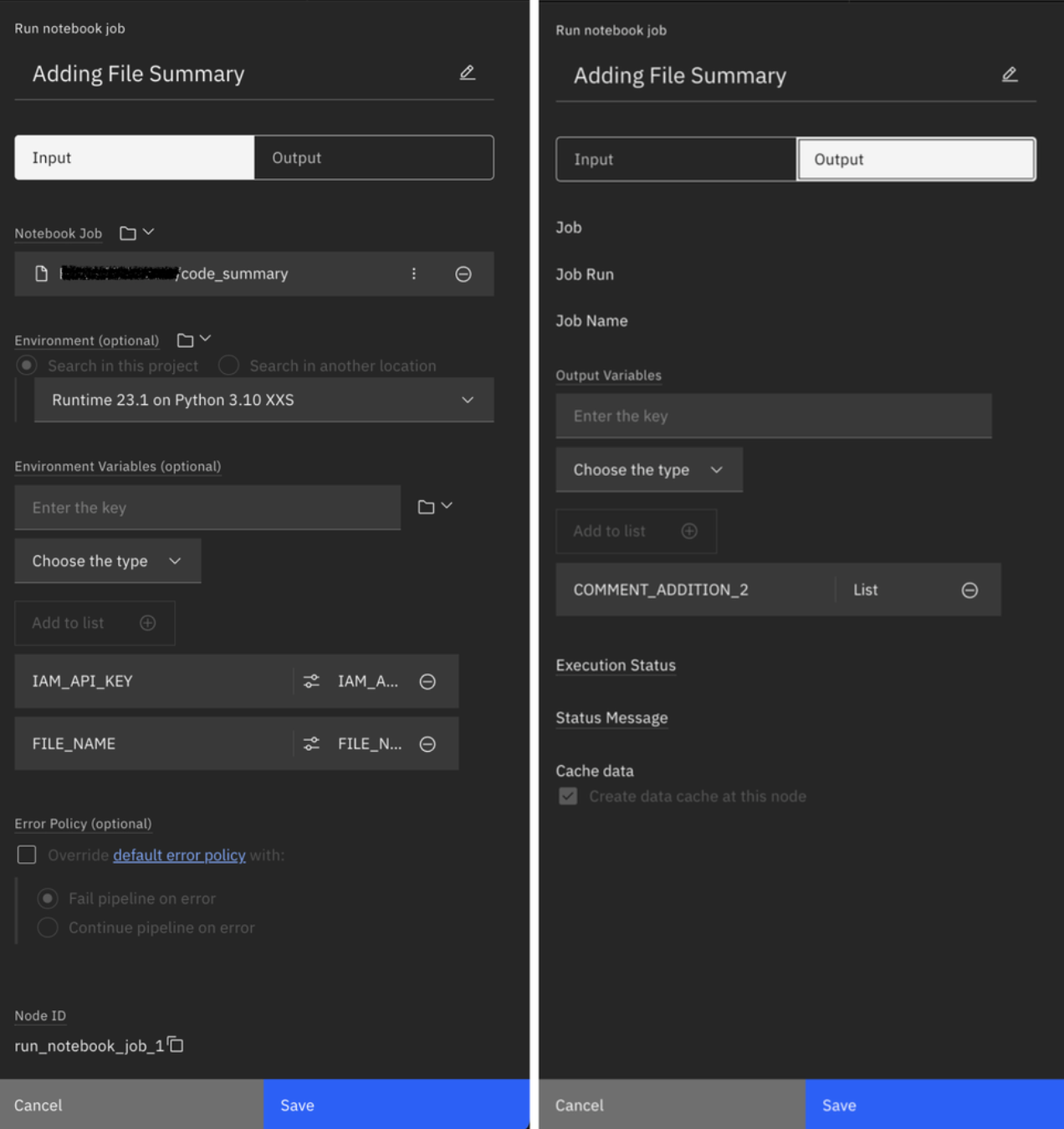The height and width of the screenshot is (1129, 1064).
Task: Remove the FILE_NAME environment variable
Action: click(x=427, y=743)
